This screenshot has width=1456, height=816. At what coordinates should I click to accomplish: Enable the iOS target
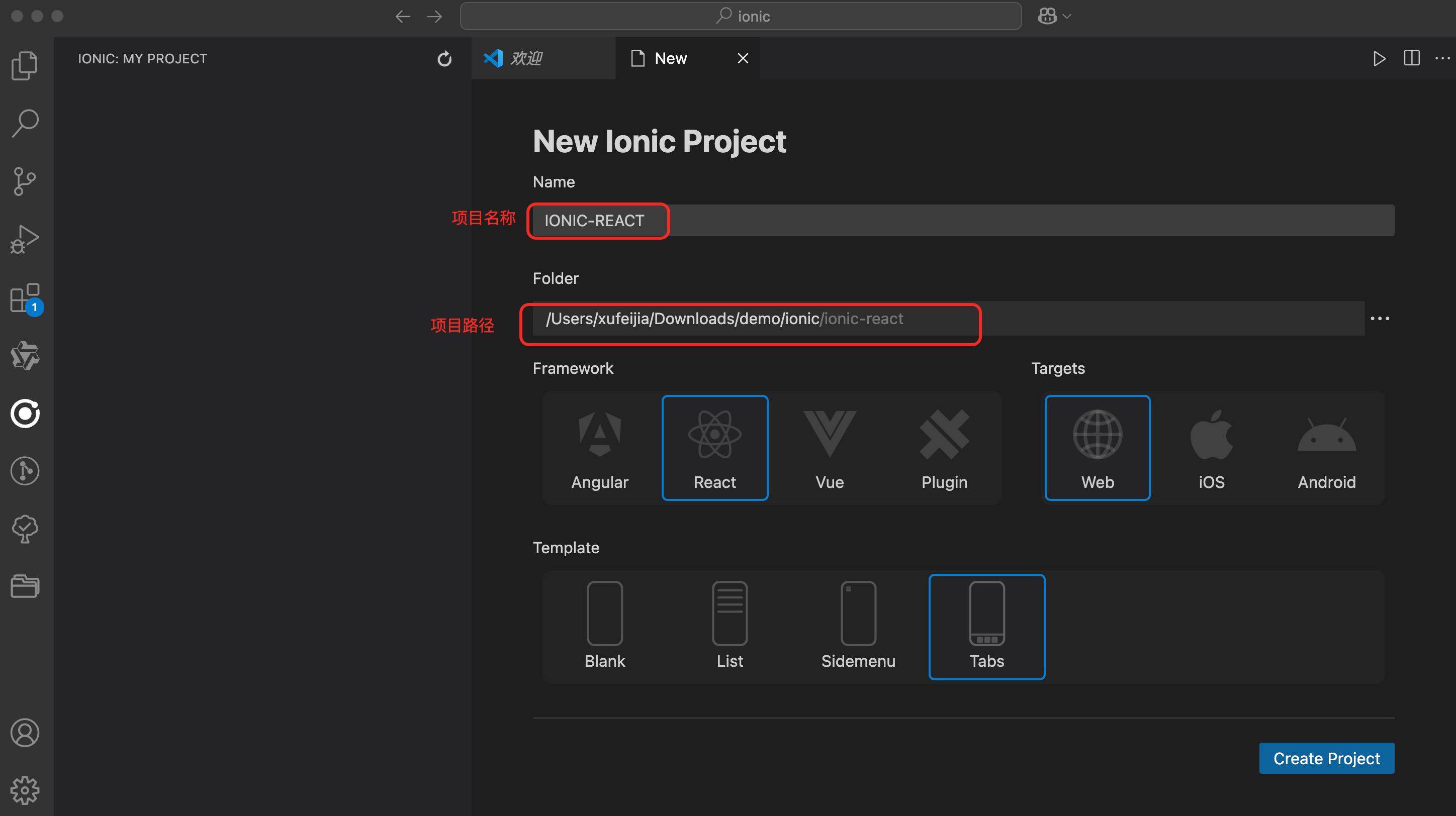click(1211, 448)
